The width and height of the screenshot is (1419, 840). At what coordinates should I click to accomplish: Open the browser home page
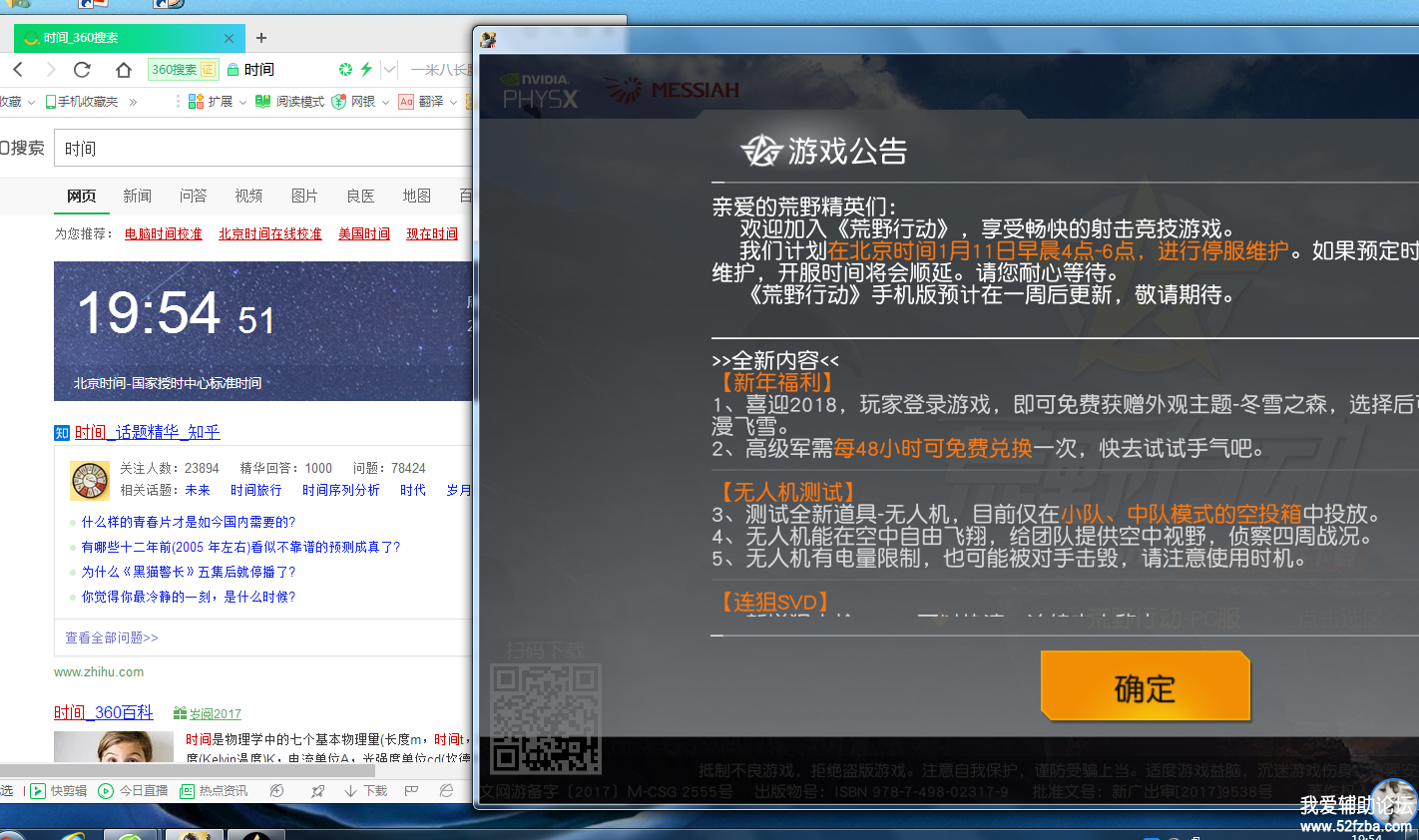(x=124, y=69)
